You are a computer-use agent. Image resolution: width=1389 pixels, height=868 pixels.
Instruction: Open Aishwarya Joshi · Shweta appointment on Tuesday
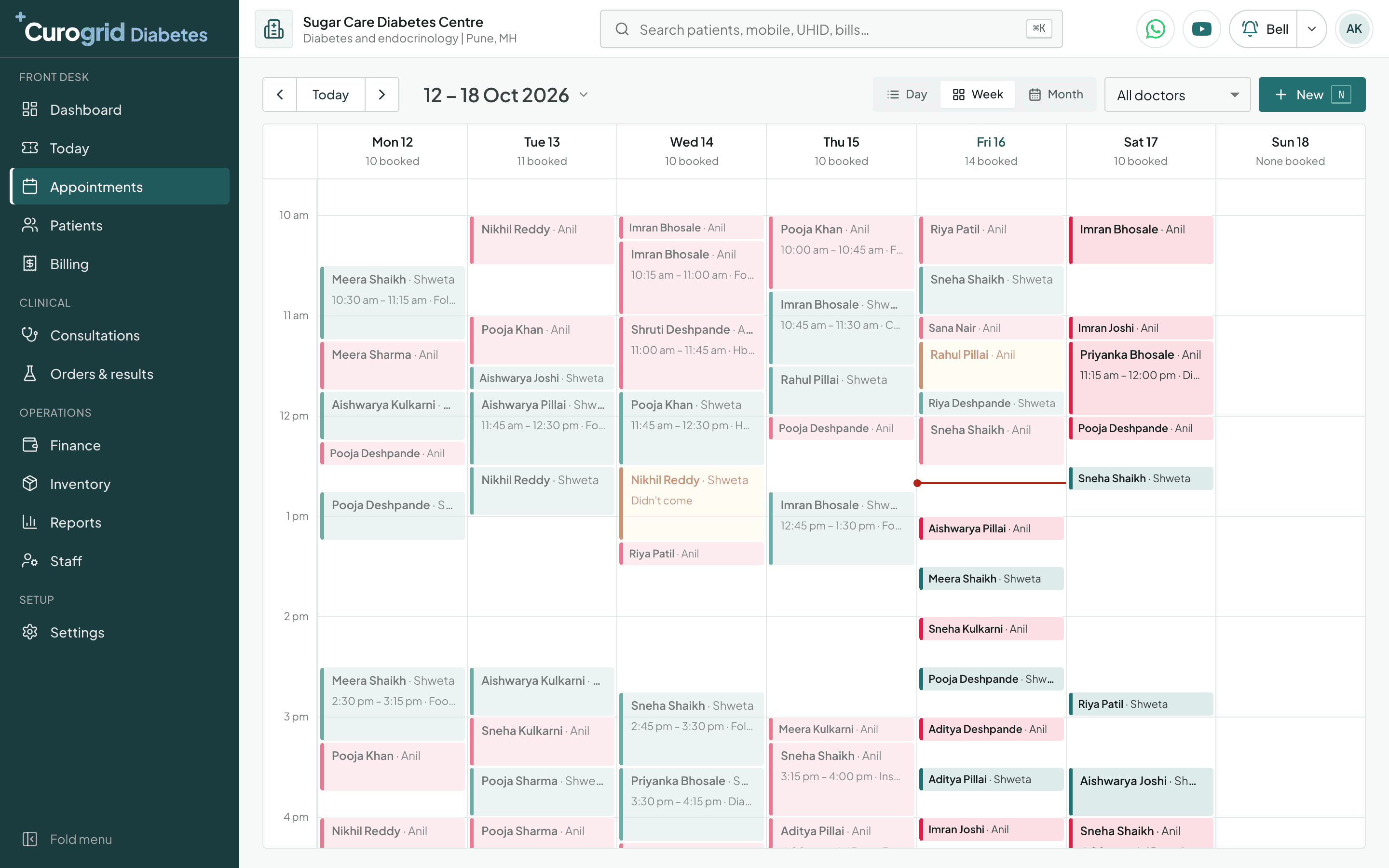click(x=542, y=378)
